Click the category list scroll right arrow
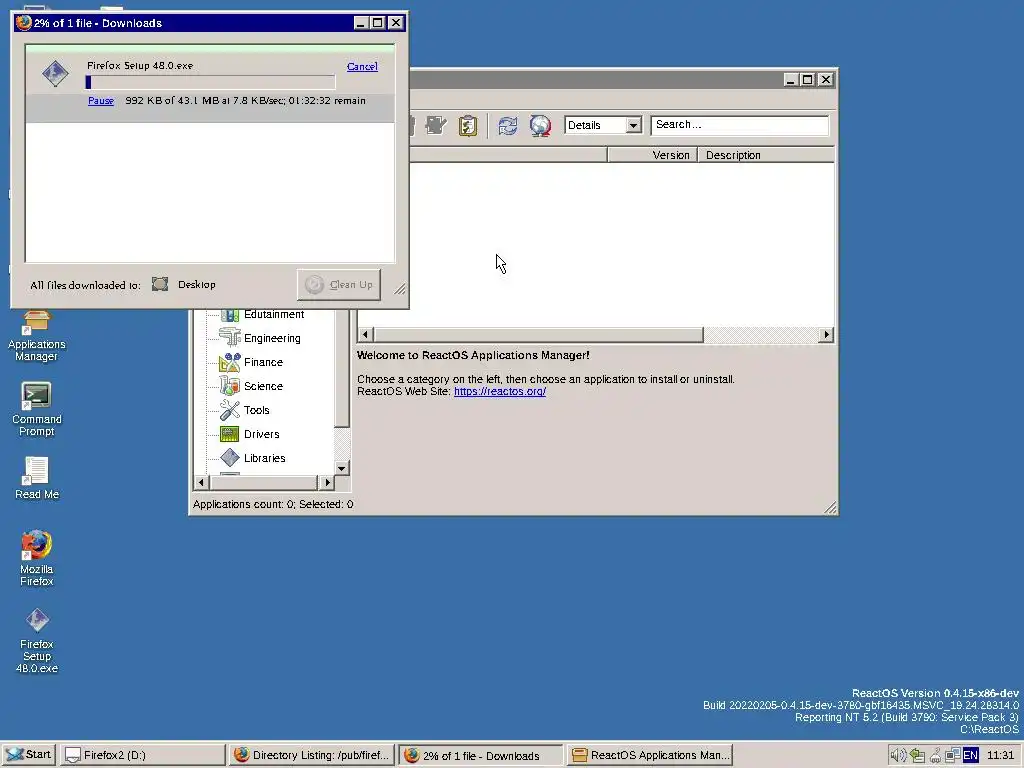The height and width of the screenshot is (768, 1024). click(x=327, y=483)
